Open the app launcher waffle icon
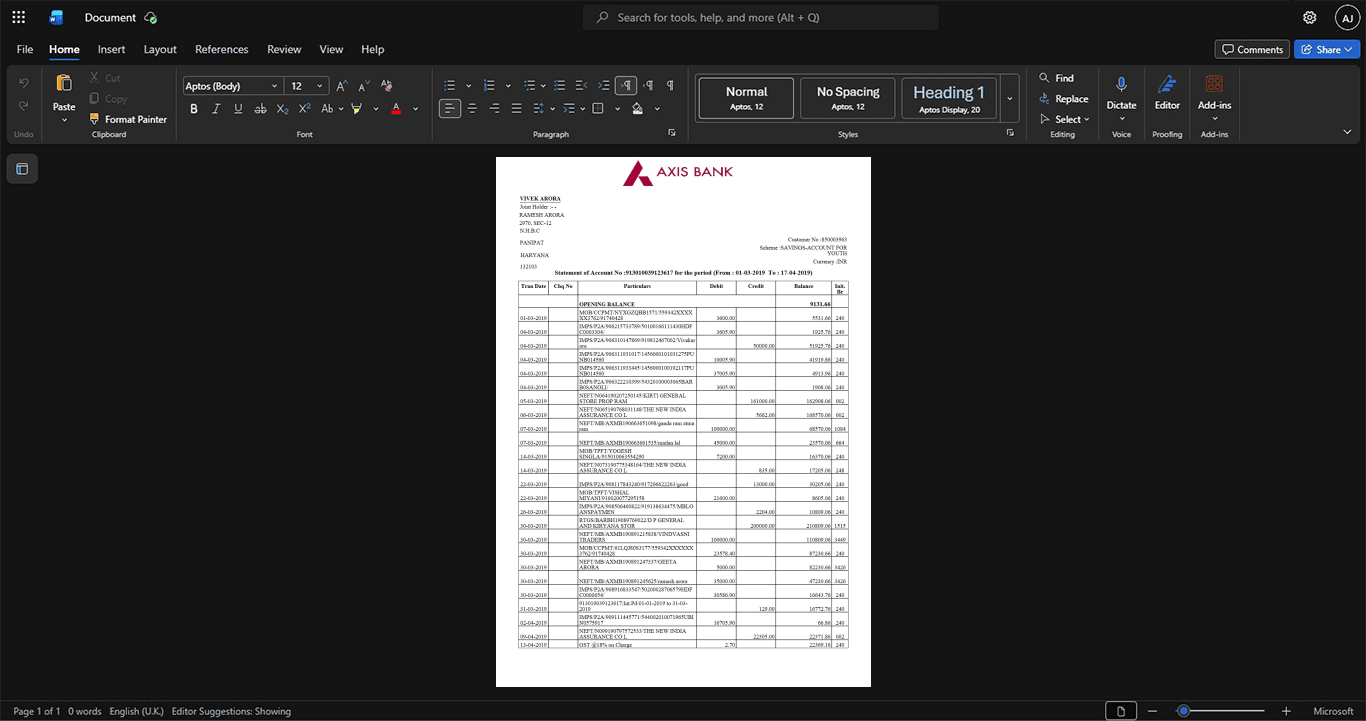The image size is (1366, 721). pos(18,17)
